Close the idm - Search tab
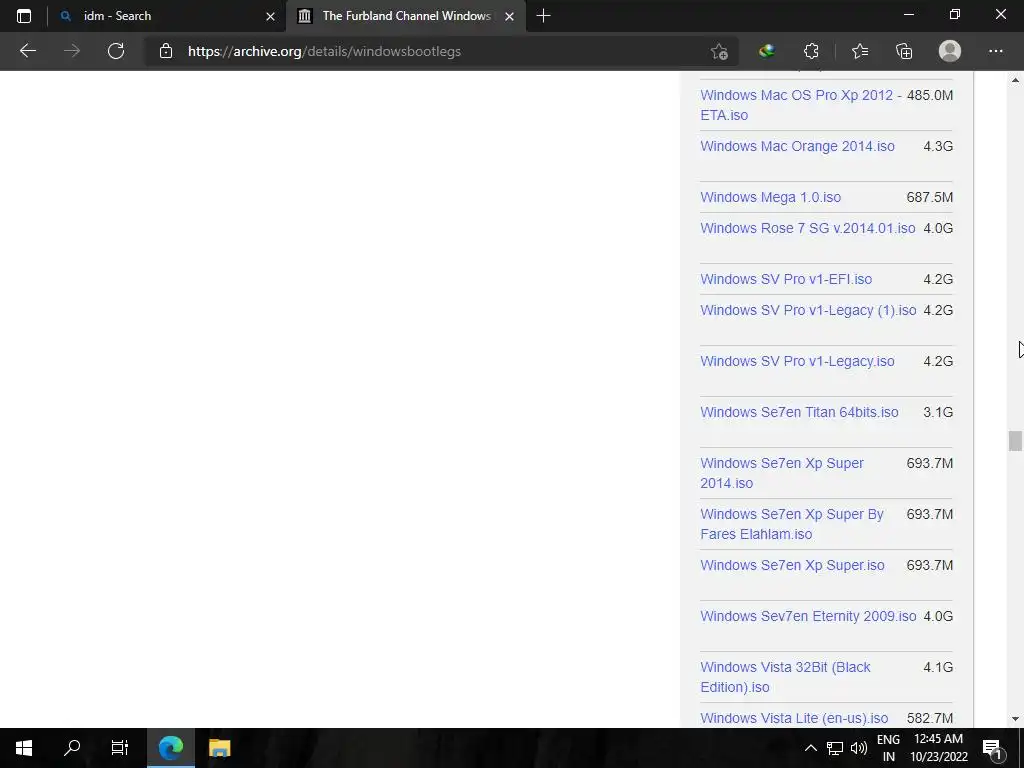 coord(270,16)
